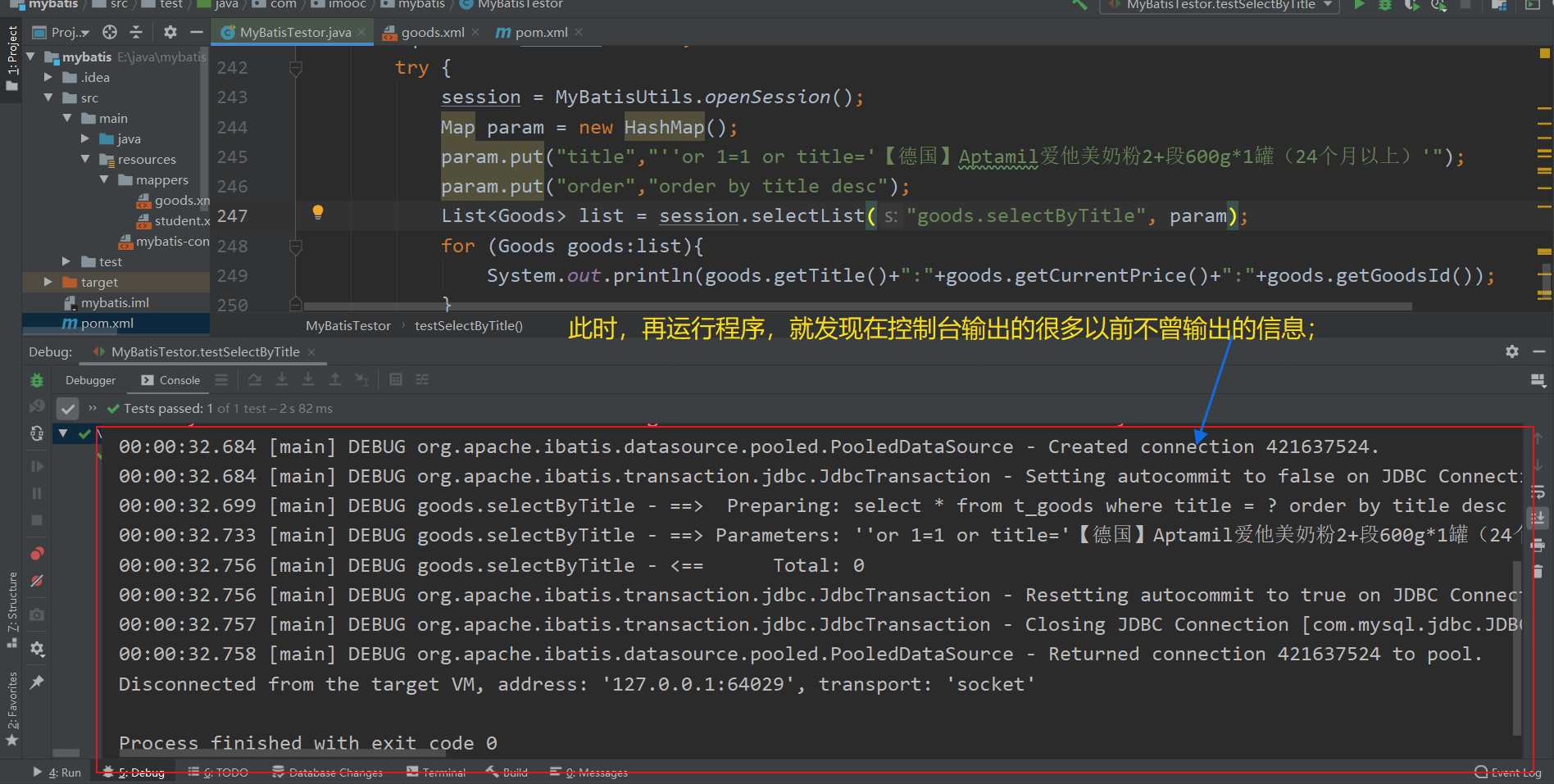
Task: Run the current configuration with the green Run arrow
Action: click(x=1360, y=6)
